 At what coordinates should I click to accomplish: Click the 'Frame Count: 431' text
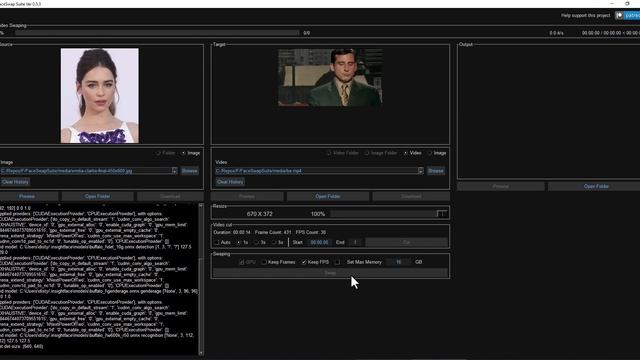click(273, 232)
